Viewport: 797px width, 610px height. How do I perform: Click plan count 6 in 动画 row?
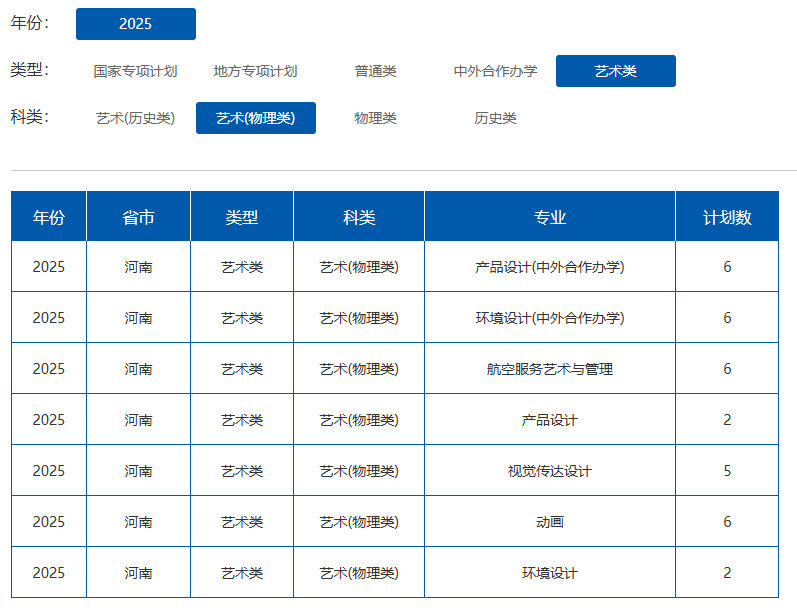[x=727, y=522]
